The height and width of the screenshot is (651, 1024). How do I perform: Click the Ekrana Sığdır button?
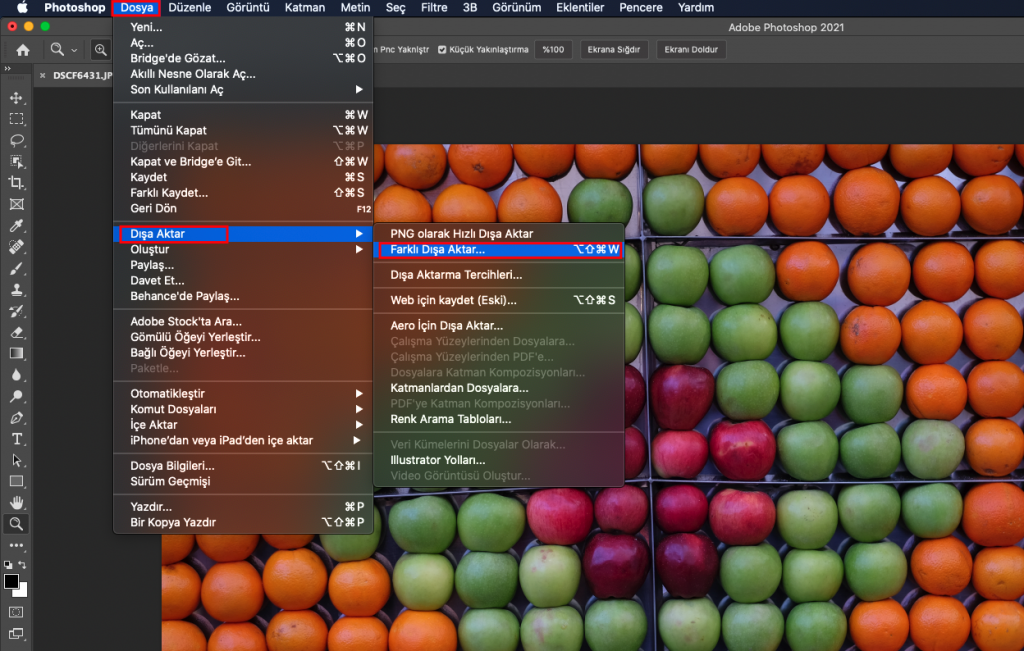click(x=614, y=50)
